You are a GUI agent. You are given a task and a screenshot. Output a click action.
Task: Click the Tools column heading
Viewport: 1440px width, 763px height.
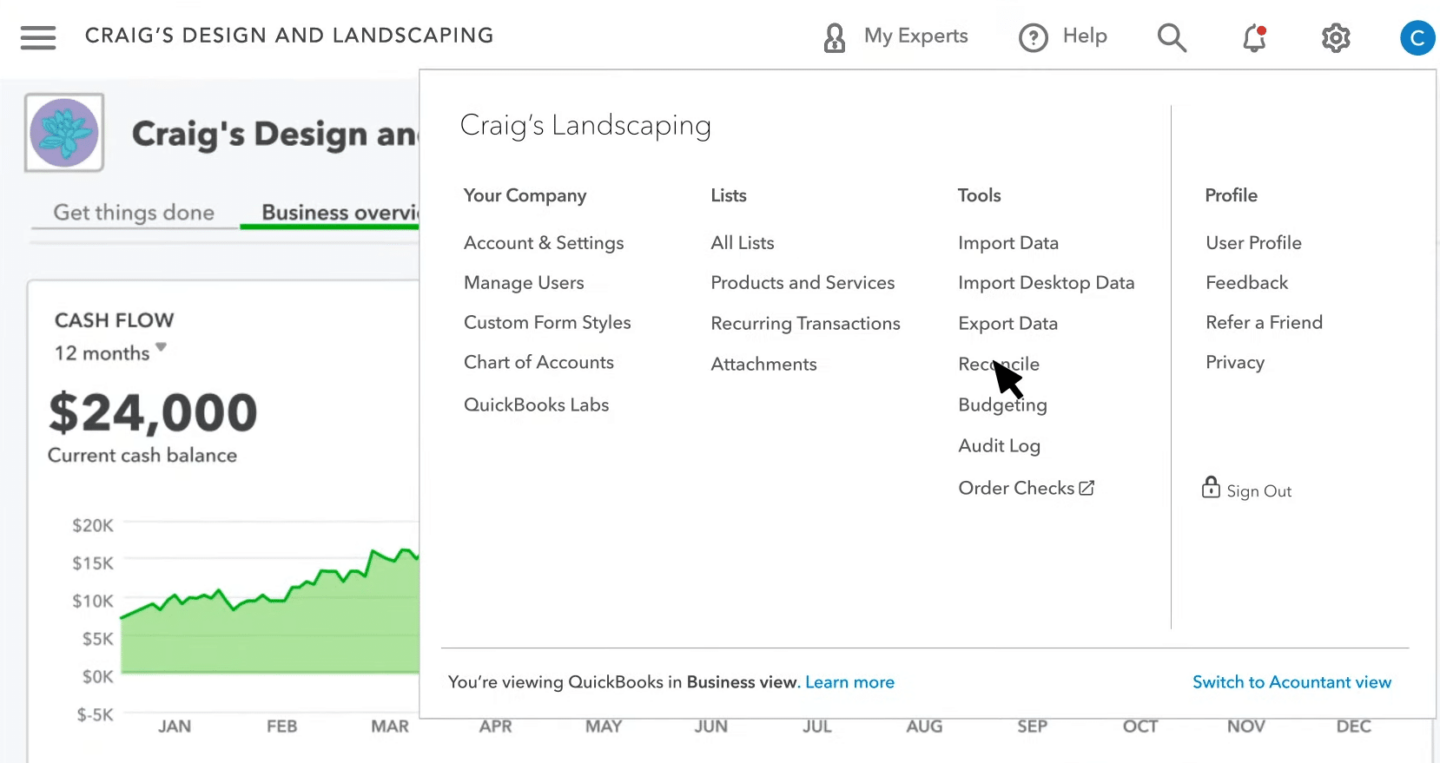[979, 196]
